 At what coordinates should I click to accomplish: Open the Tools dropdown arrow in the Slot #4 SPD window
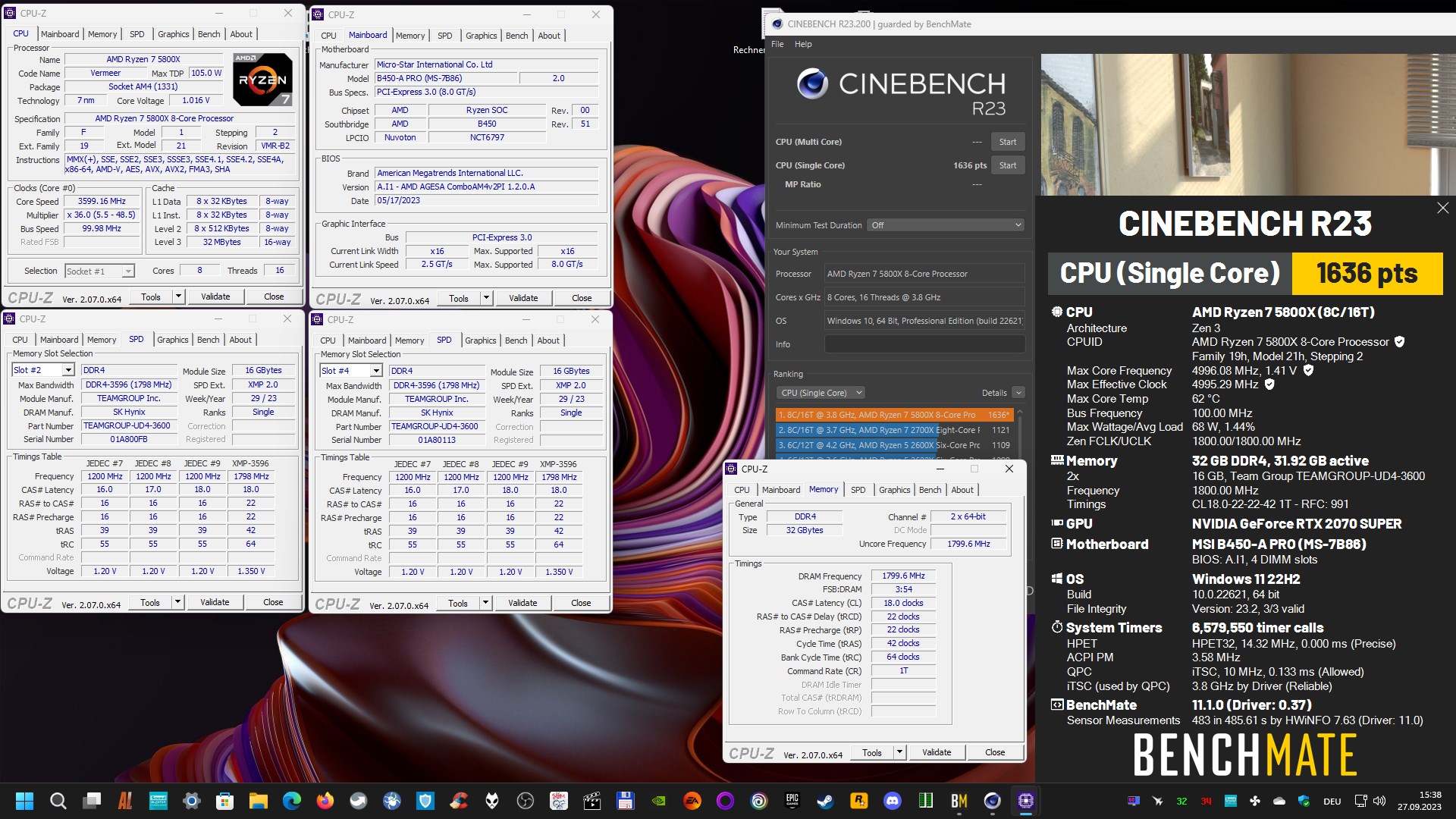pos(485,603)
